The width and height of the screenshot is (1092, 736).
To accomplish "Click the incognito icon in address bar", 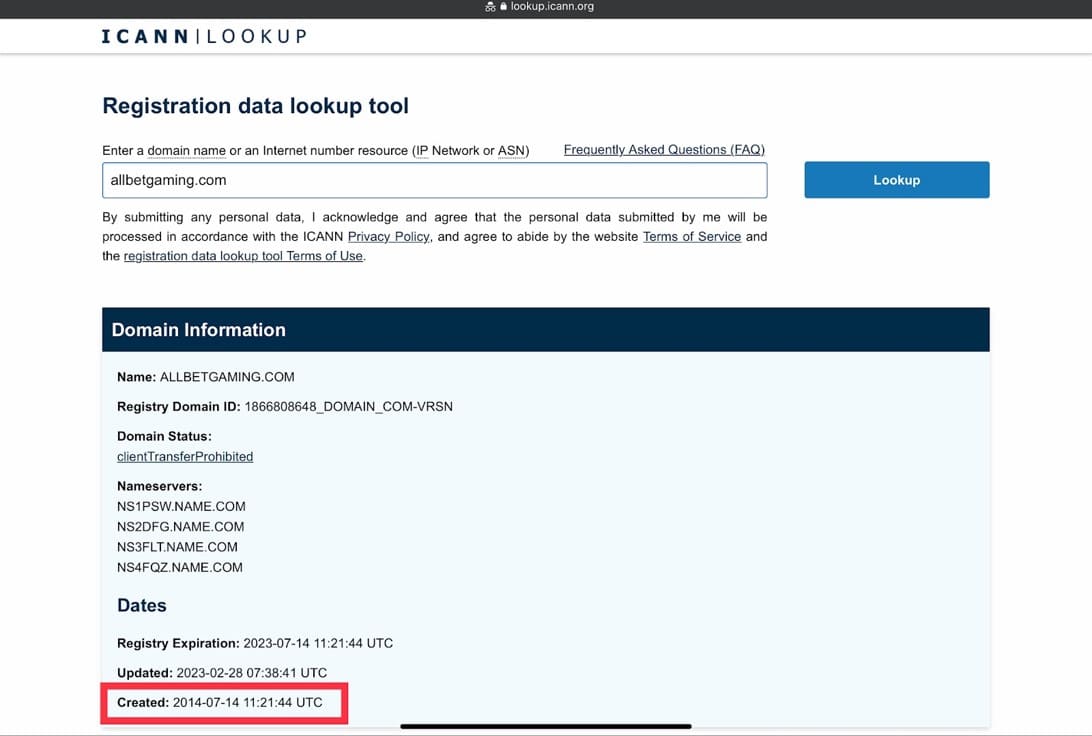I will 490,7.
